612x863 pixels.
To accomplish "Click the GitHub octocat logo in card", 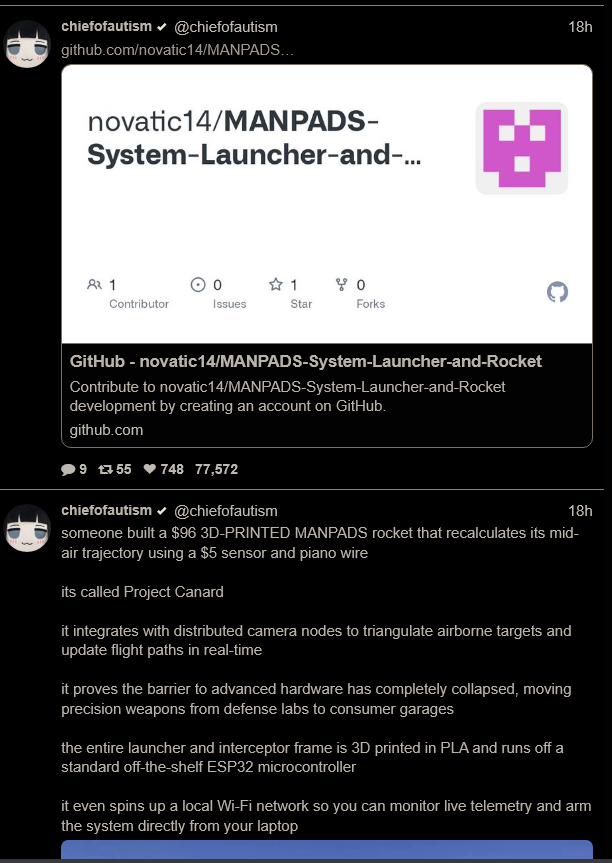I will pyautogui.click(x=557, y=292).
